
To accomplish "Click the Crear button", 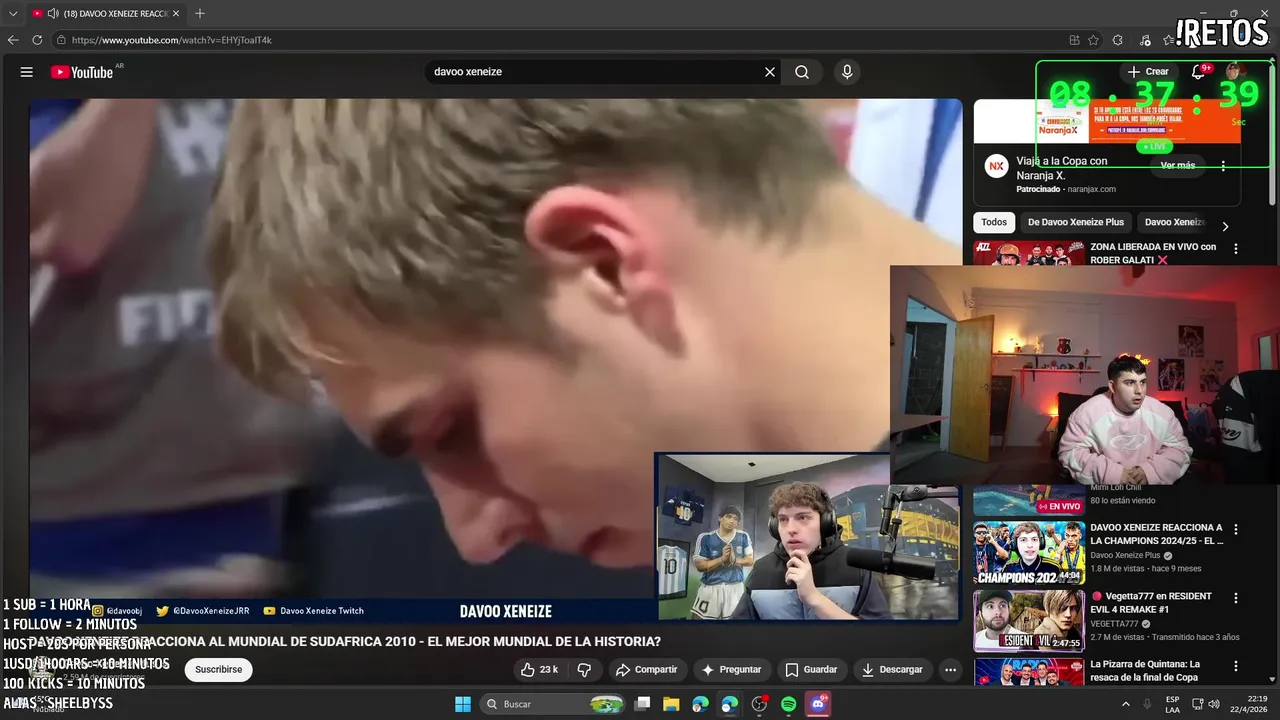I will click(x=1147, y=72).
